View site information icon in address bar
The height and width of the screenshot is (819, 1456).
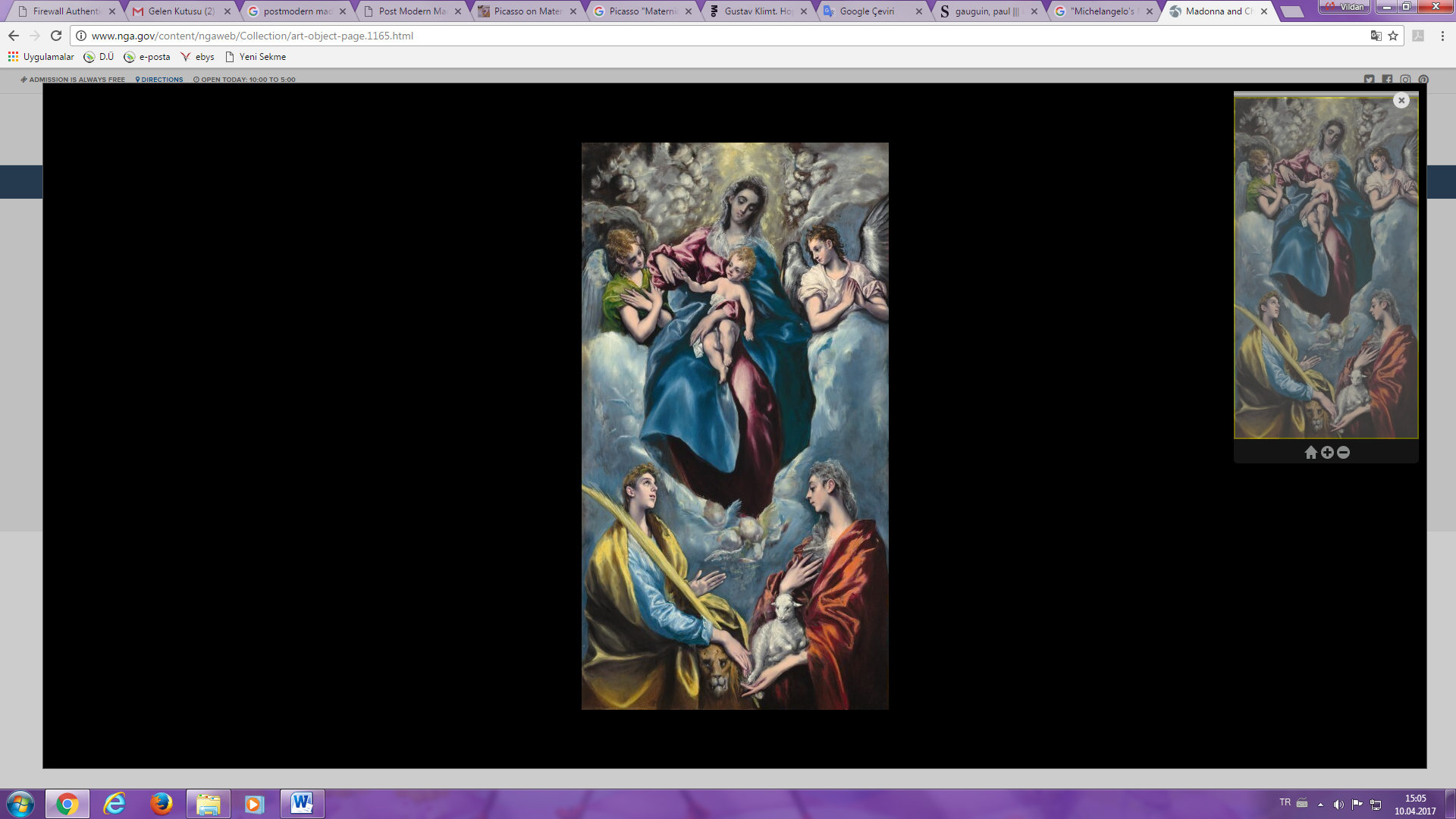point(81,36)
